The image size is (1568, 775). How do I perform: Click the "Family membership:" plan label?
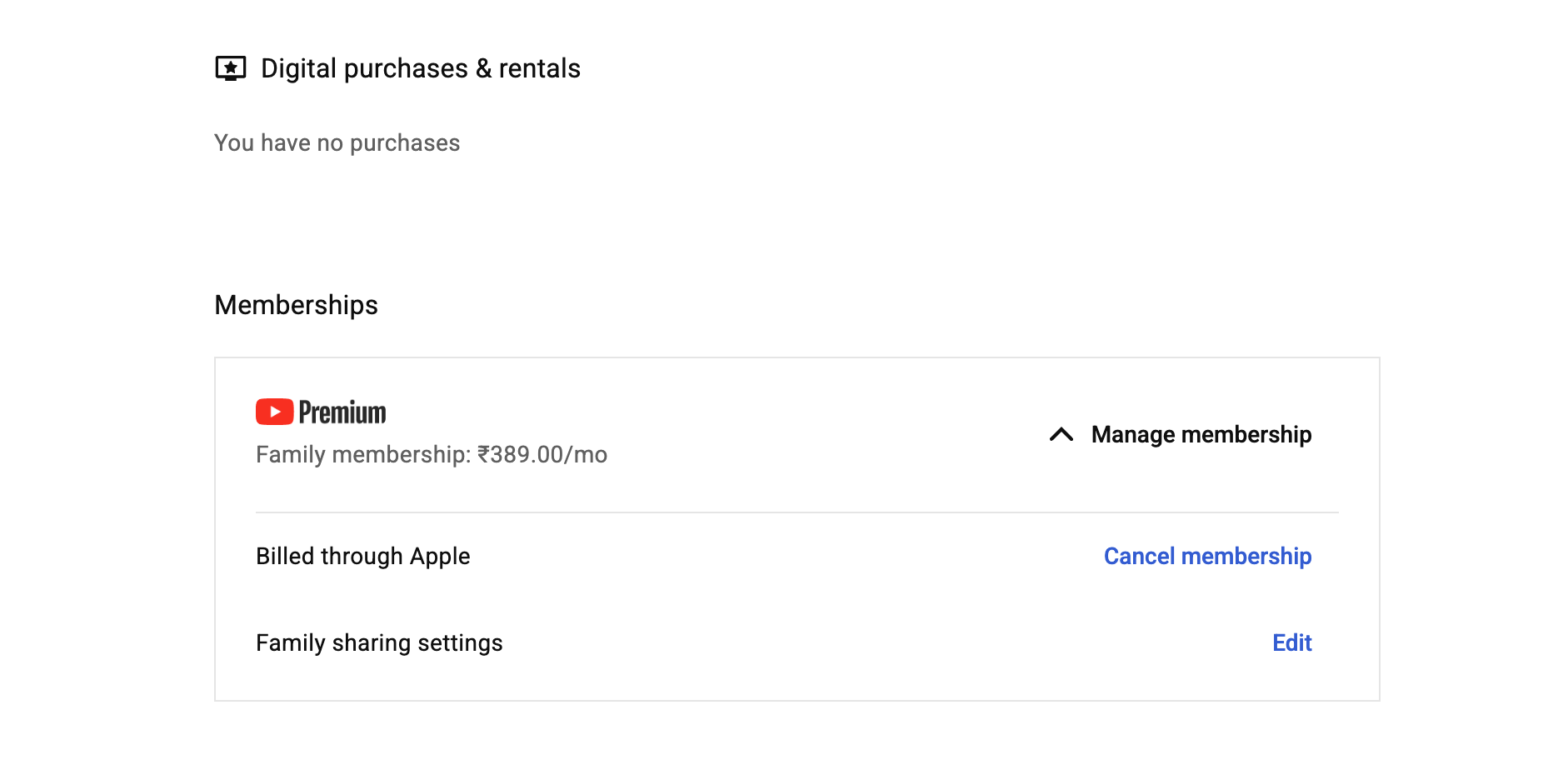click(x=363, y=454)
